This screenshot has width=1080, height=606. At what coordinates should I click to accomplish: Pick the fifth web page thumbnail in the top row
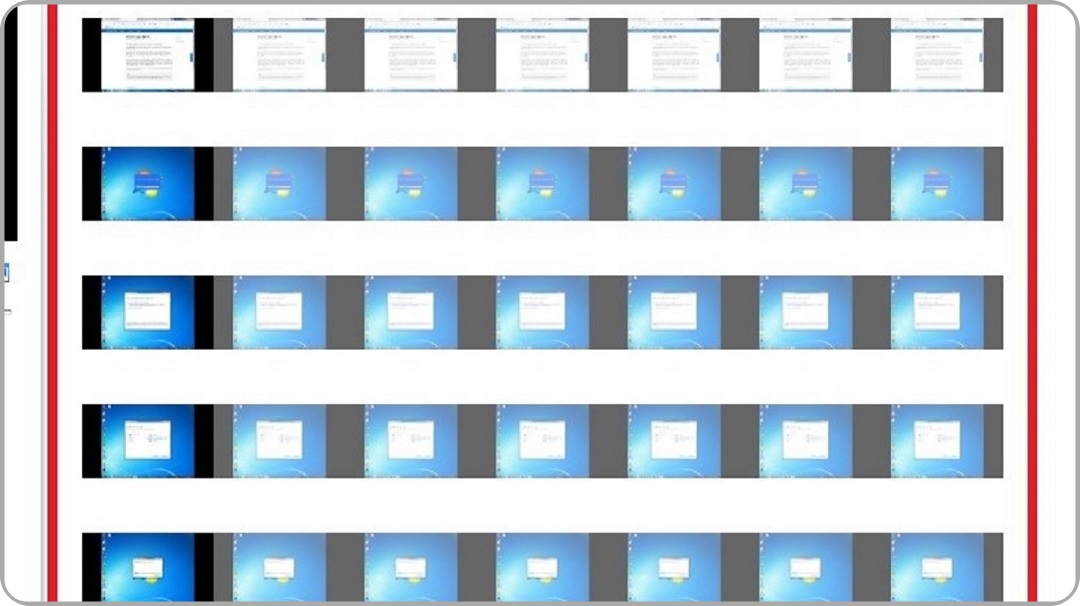click(x=674, y=54)
